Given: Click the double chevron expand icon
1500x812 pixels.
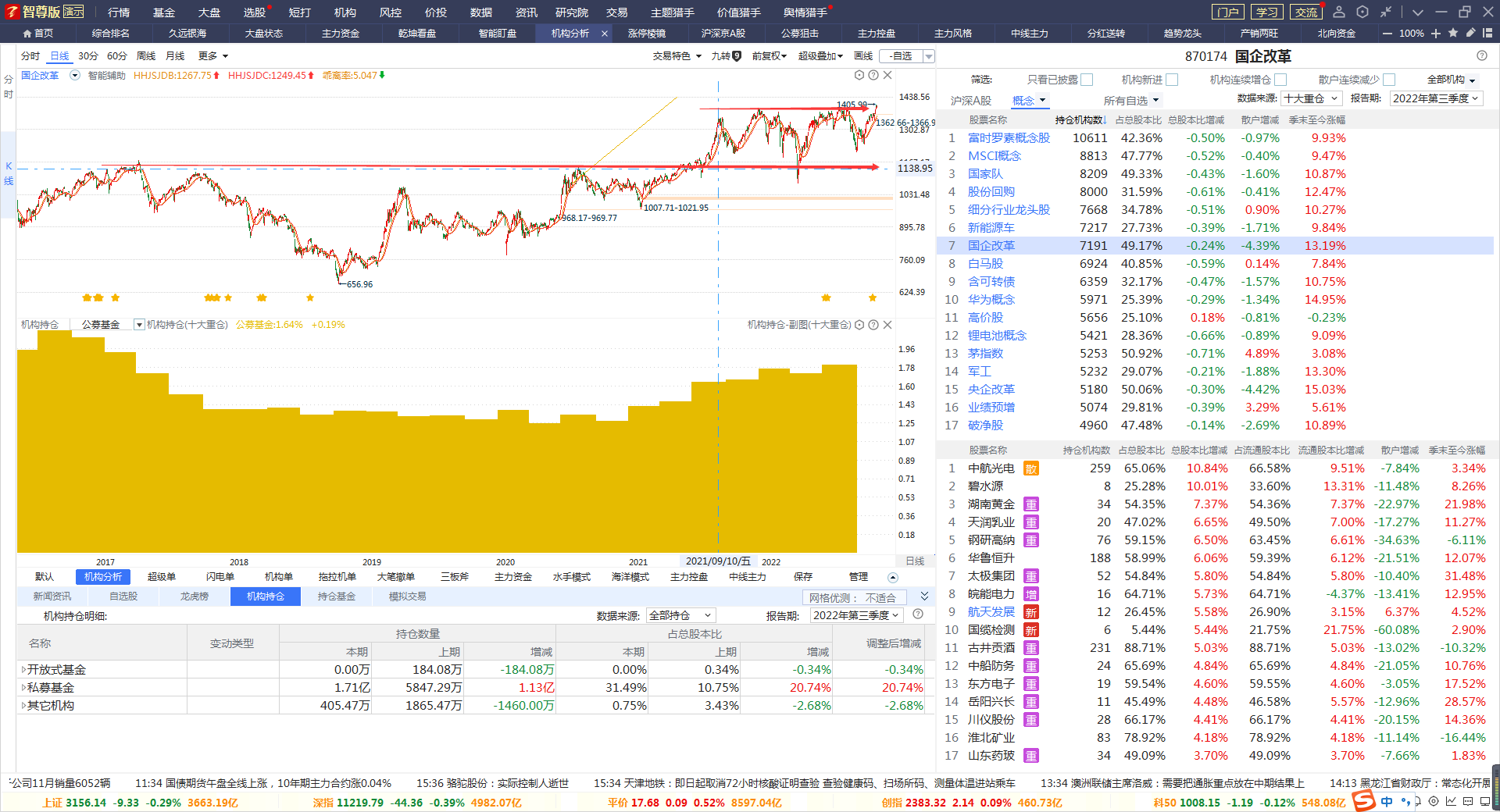Looking at the screenshot, I should pos(924,597).
